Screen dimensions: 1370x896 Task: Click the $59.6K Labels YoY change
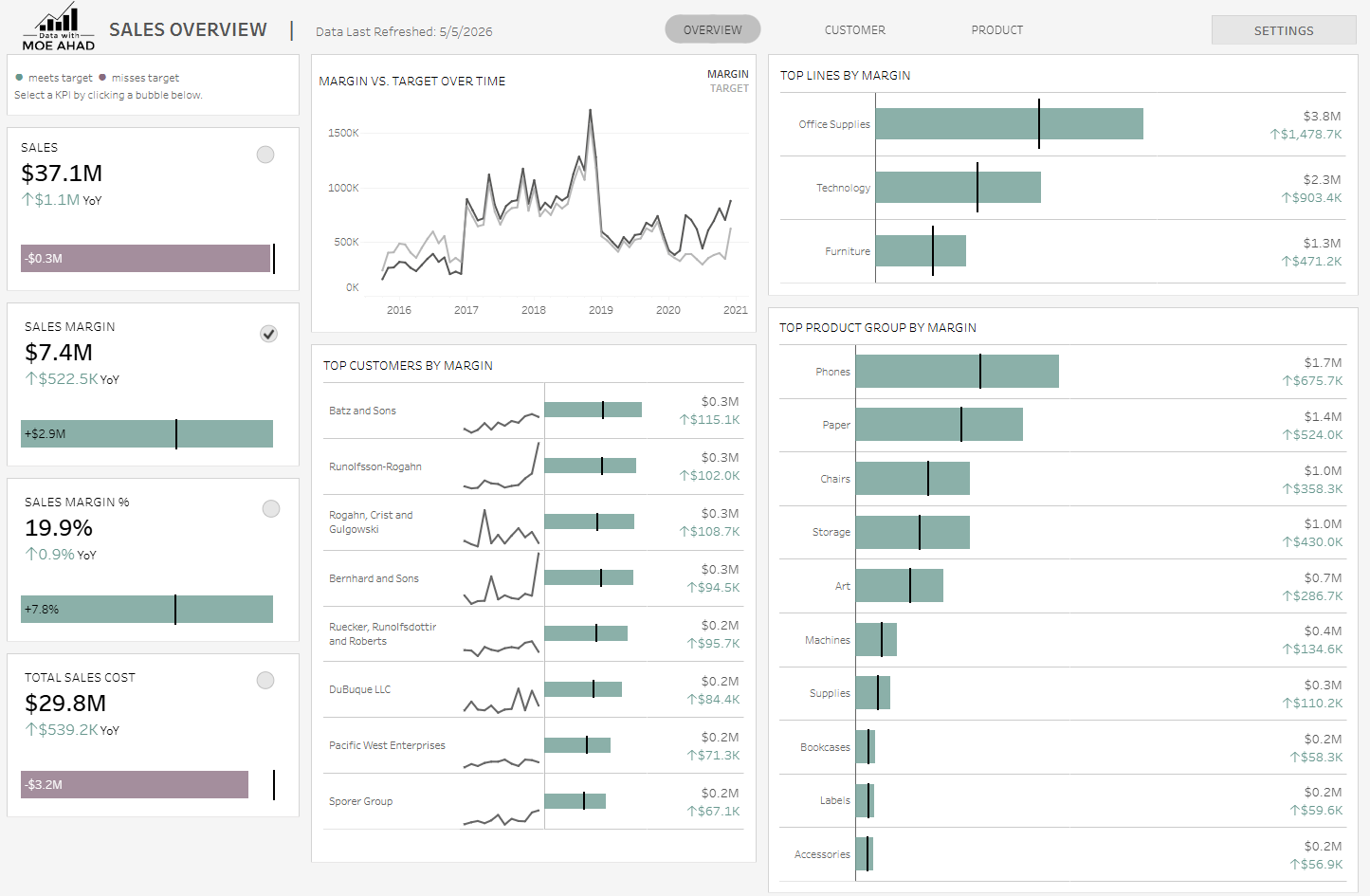[x=1316, y=811]
